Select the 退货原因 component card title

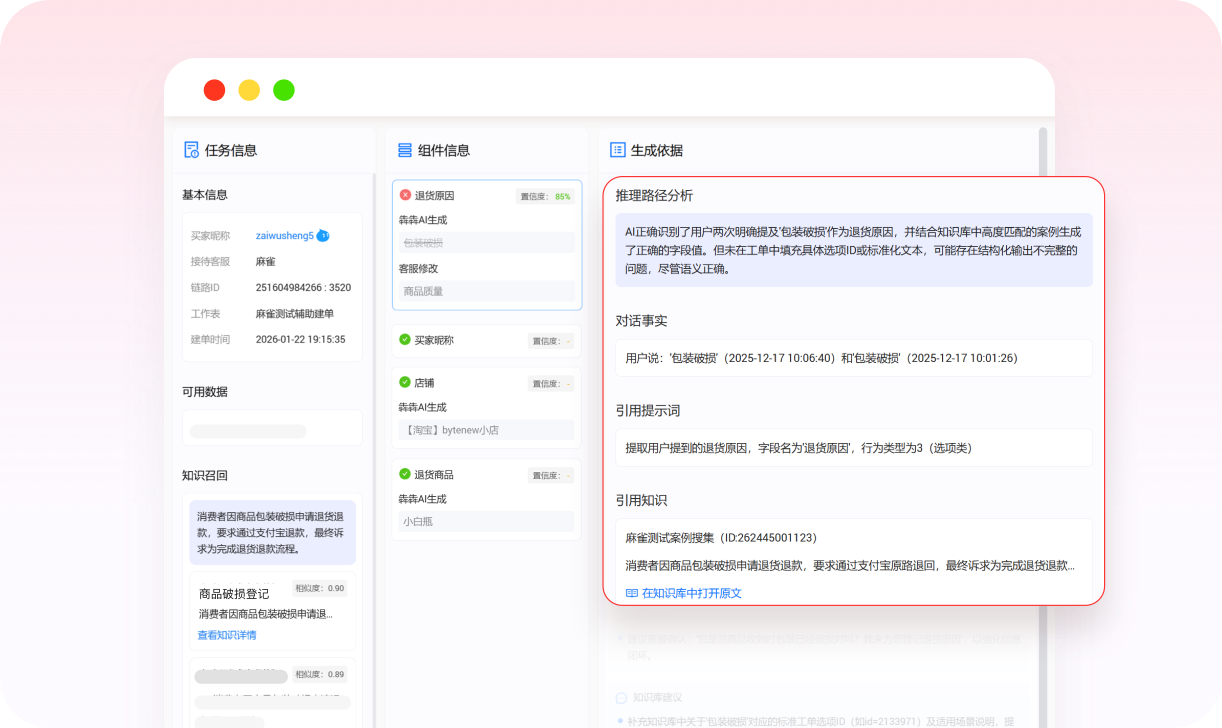[x=434, y=196]
